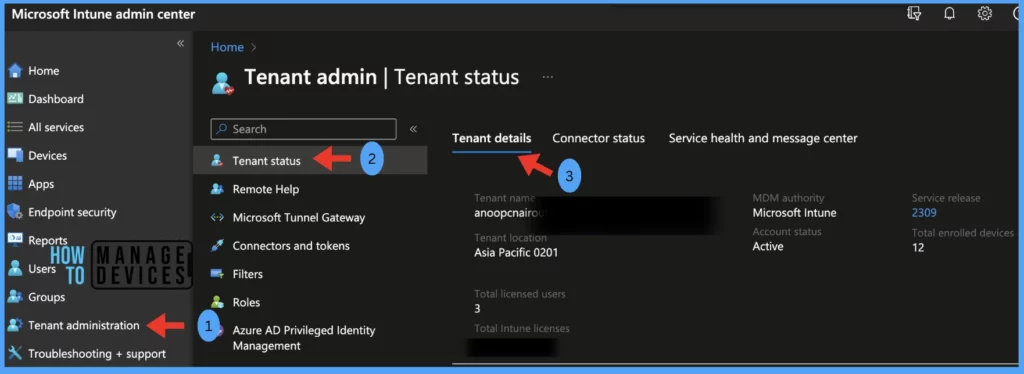Screen dimensions: 1024x374
Task: Go to Home via breadcrumb link
Action: (227, 47)
